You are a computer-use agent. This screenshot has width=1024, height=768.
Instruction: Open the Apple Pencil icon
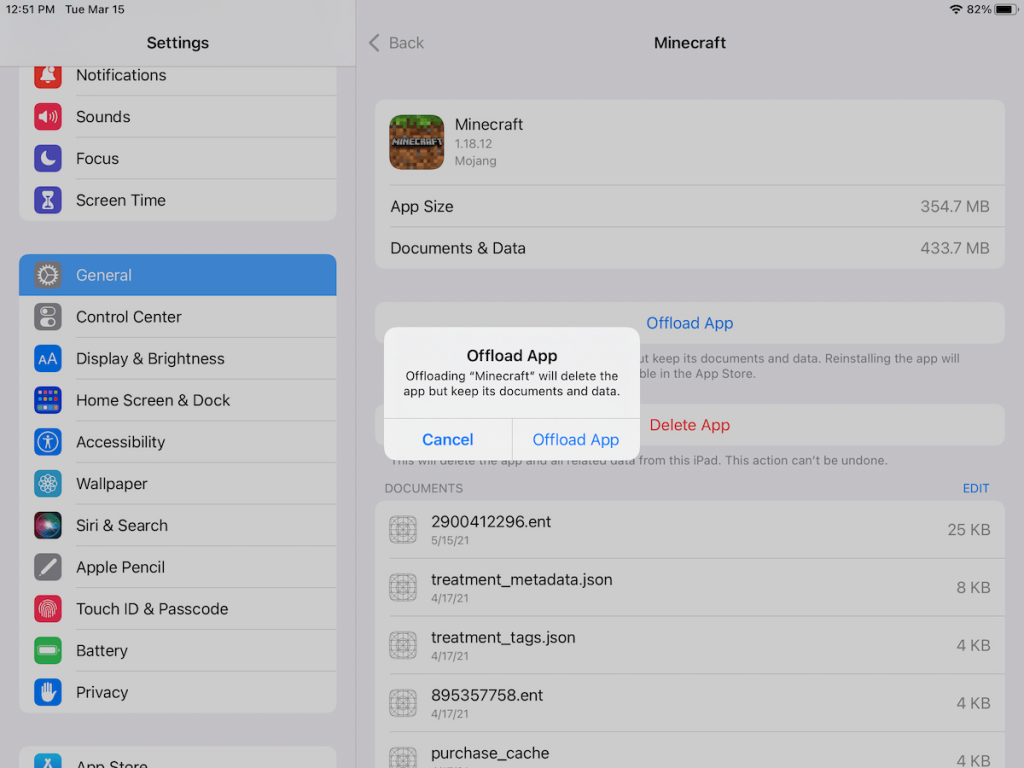[x=48, y=568]
